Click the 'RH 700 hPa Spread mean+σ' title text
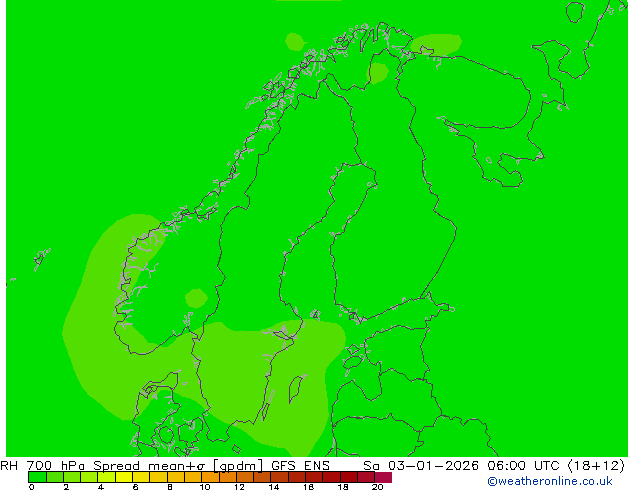634x490 pixels. (104, 465)
